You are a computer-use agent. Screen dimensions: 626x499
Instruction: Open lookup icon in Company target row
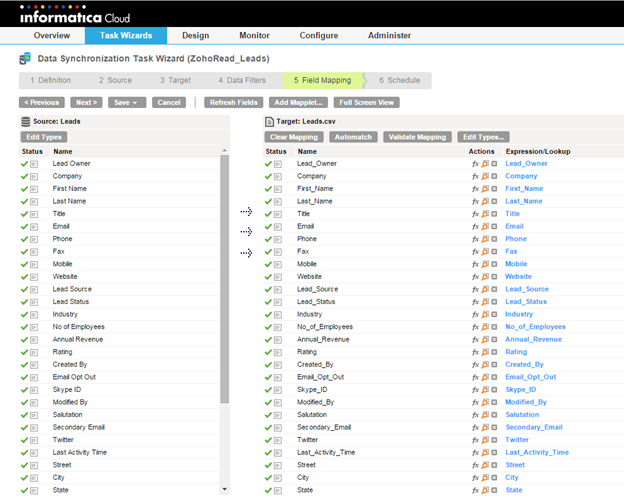tap(485, 176)
